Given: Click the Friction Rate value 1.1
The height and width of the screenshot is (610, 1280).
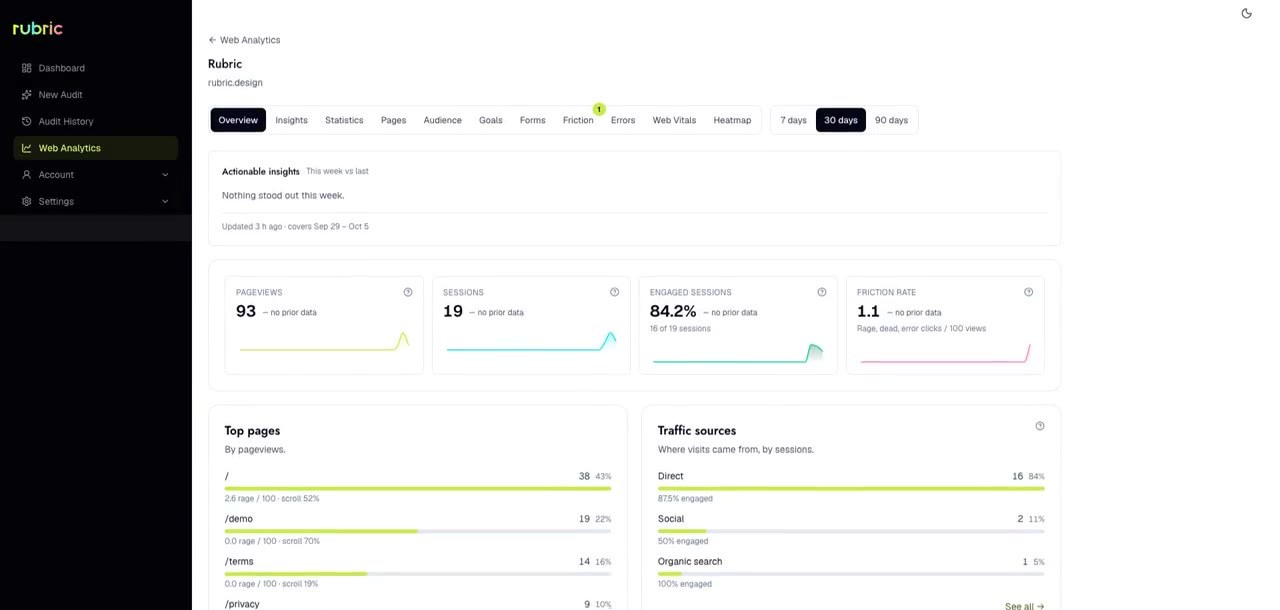Looking at the screenshot, I should point(868,311).
